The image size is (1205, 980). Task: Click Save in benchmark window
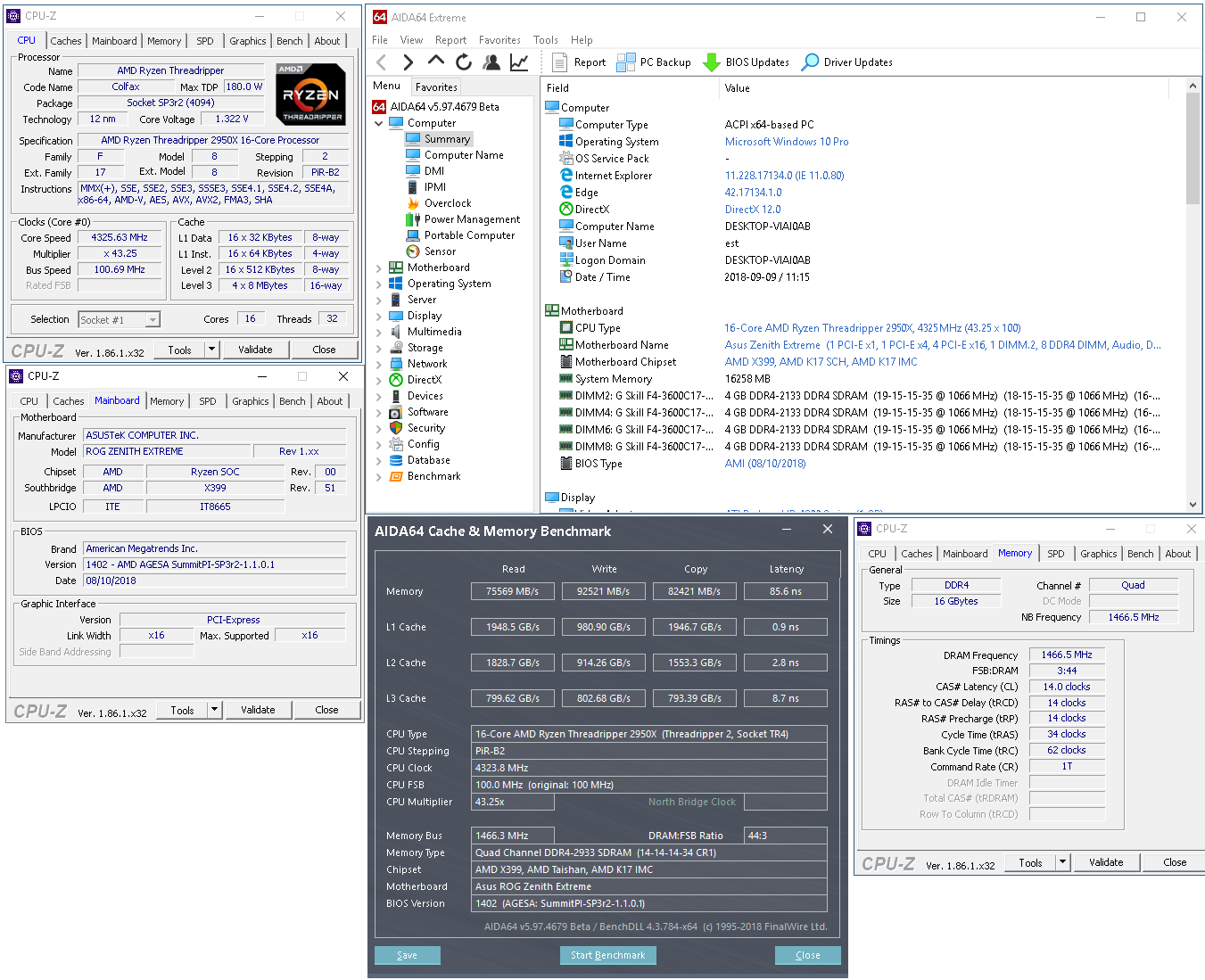coord(408,955)
